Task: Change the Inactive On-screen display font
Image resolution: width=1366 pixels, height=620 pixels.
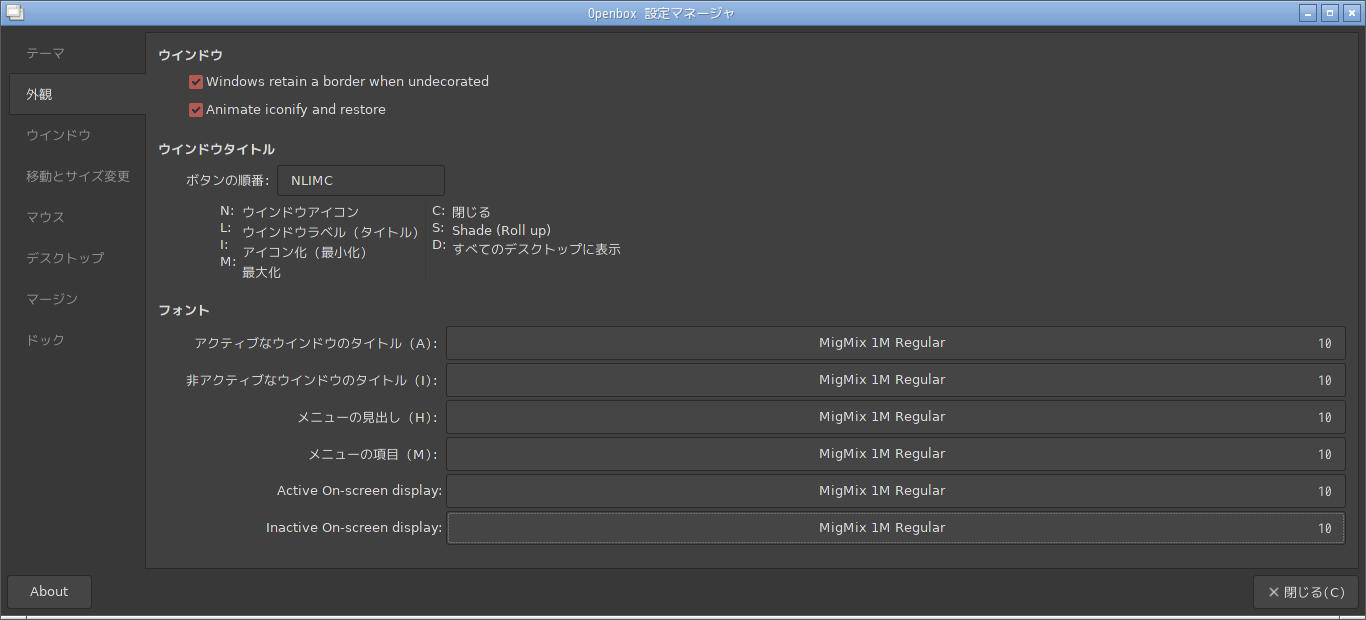Action: point(895,528)
